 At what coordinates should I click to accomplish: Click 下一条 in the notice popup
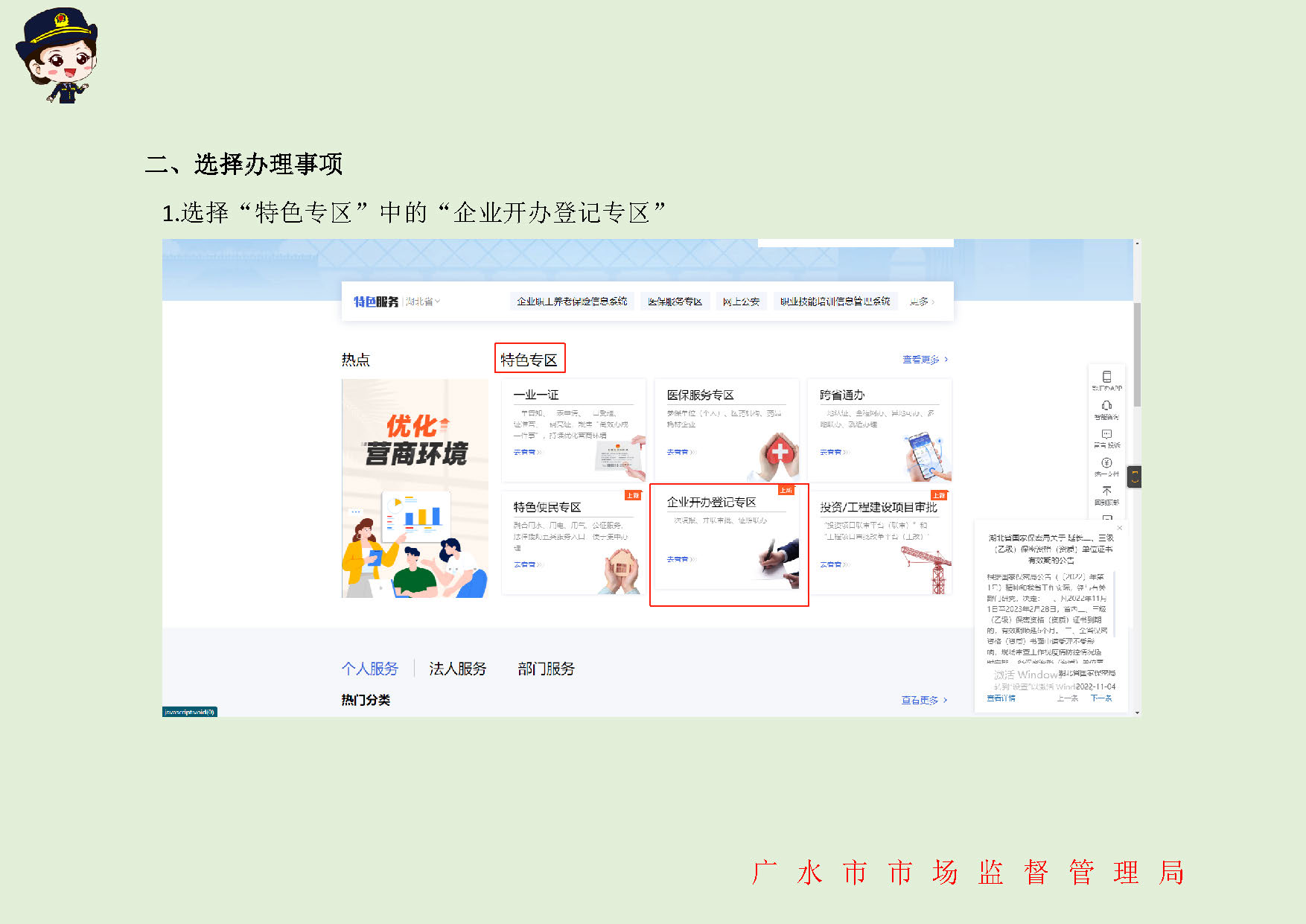tap(1101, 698)
